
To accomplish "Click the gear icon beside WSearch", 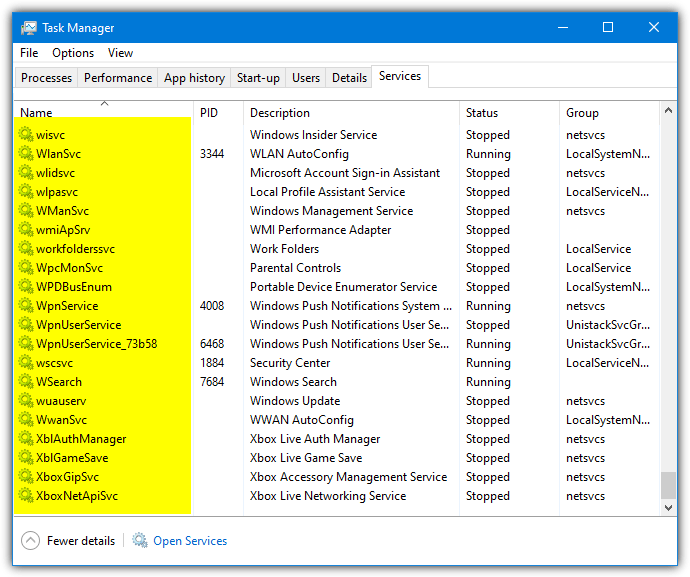I will click(x=26, y=381).
